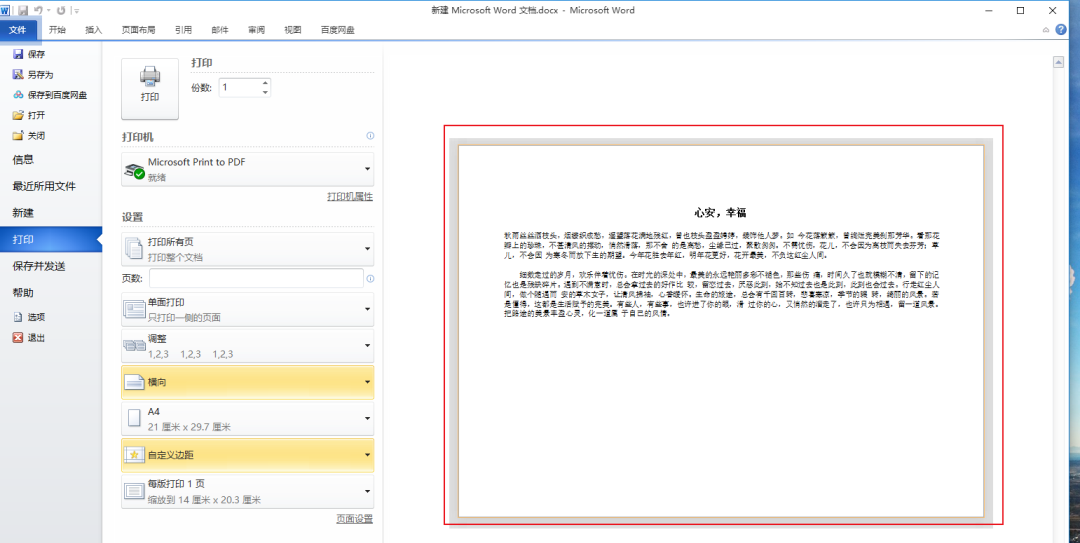
Task: Click the Printer Properties link
Action: 349,197
